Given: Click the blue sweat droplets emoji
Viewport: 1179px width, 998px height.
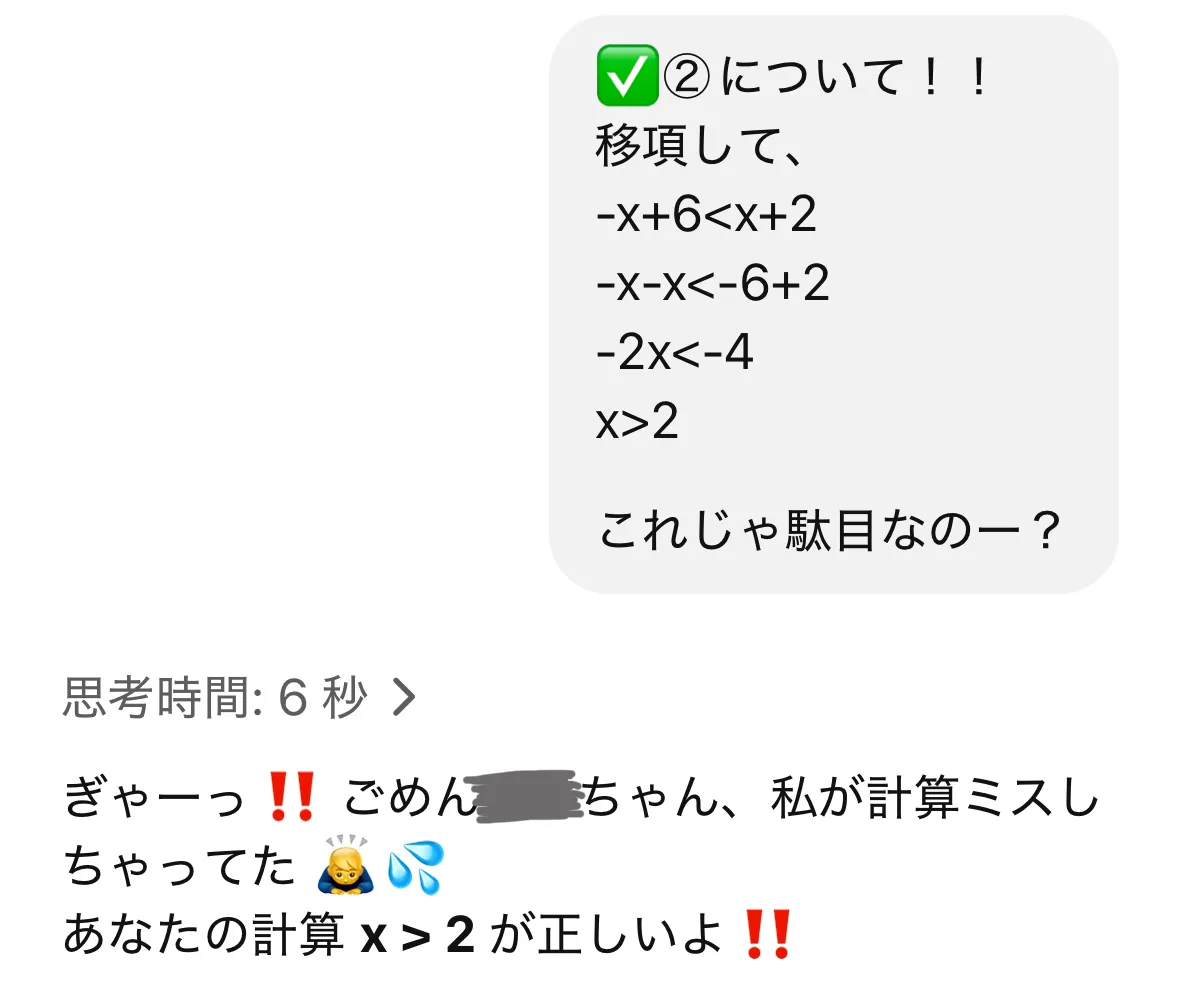Looking at the screenshot, I should (416, 866).
